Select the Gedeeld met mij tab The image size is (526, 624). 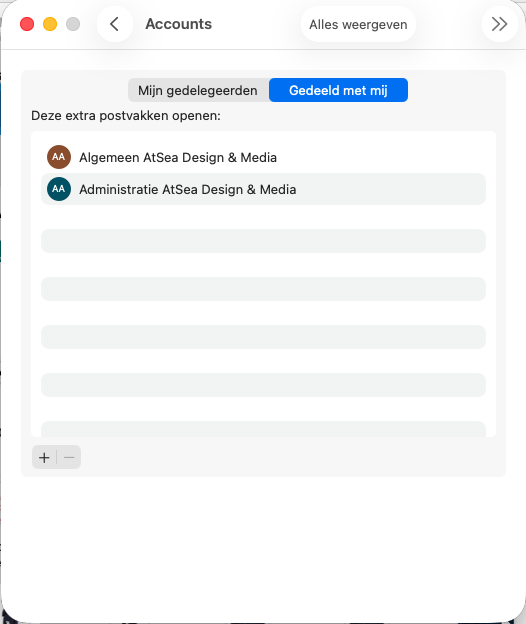point(338,90)
